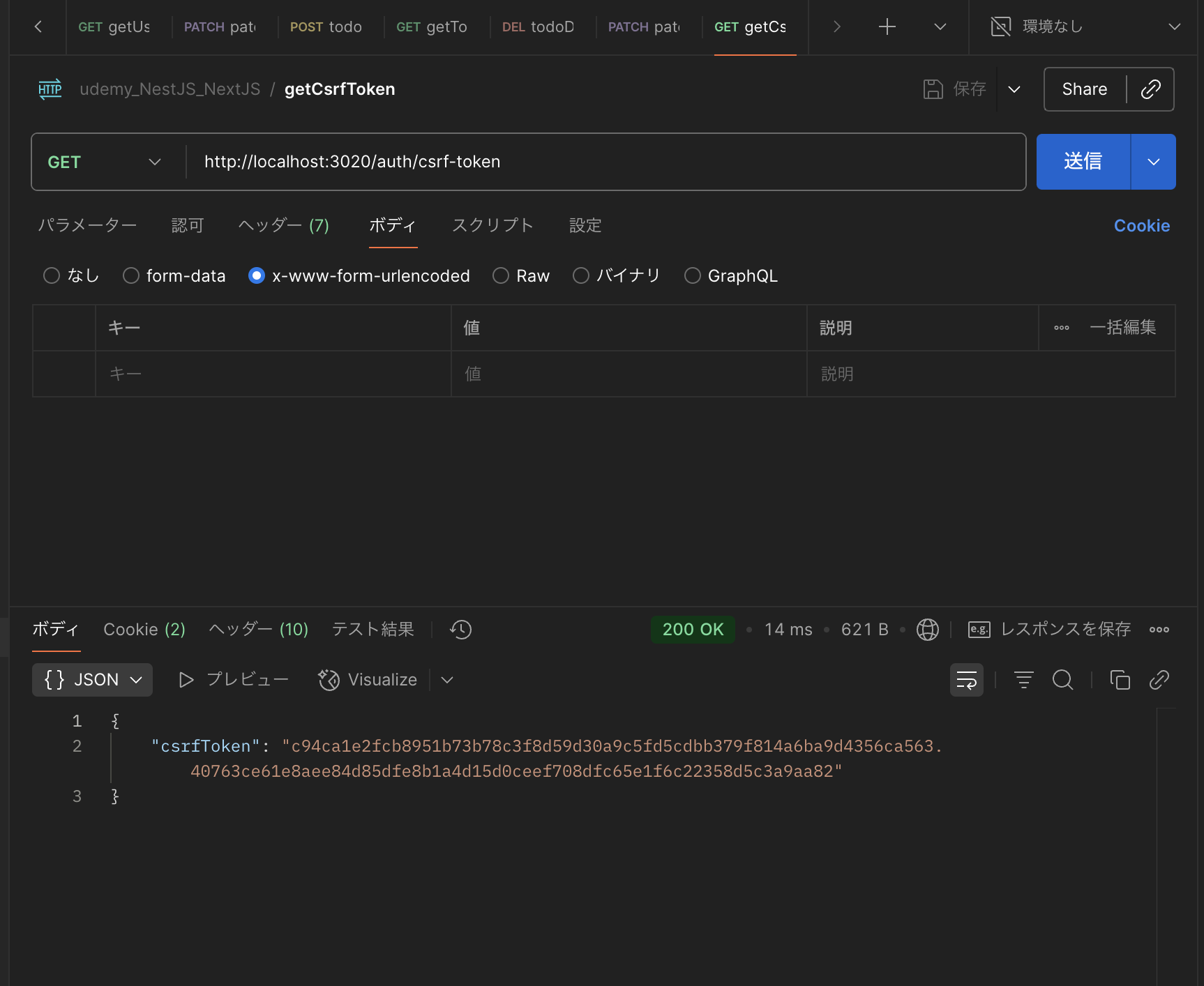Select x-www-form-urlencoded body type
Screen dimensions: 1204x986
(257, 275)
